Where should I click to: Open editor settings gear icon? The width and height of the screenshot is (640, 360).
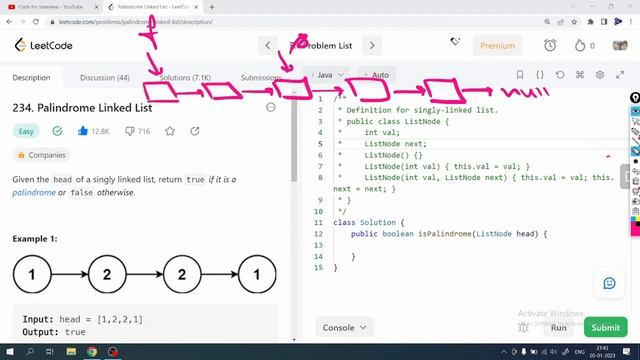[600, 75]
